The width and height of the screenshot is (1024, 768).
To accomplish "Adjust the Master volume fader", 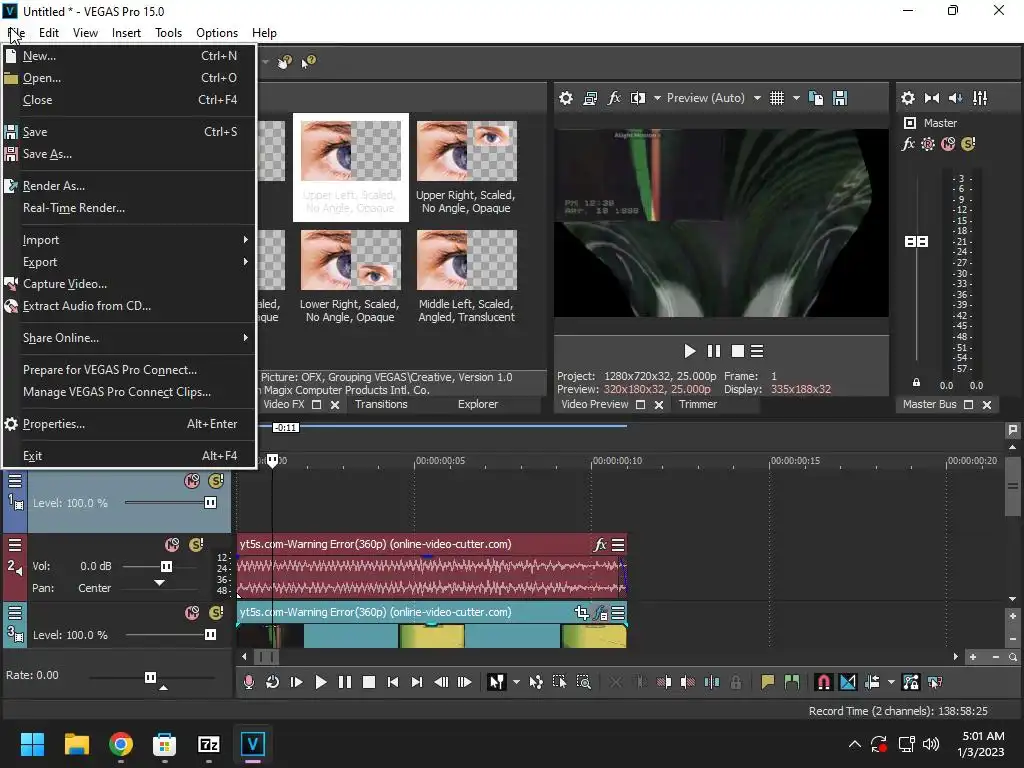I will (x=916, y=242).
